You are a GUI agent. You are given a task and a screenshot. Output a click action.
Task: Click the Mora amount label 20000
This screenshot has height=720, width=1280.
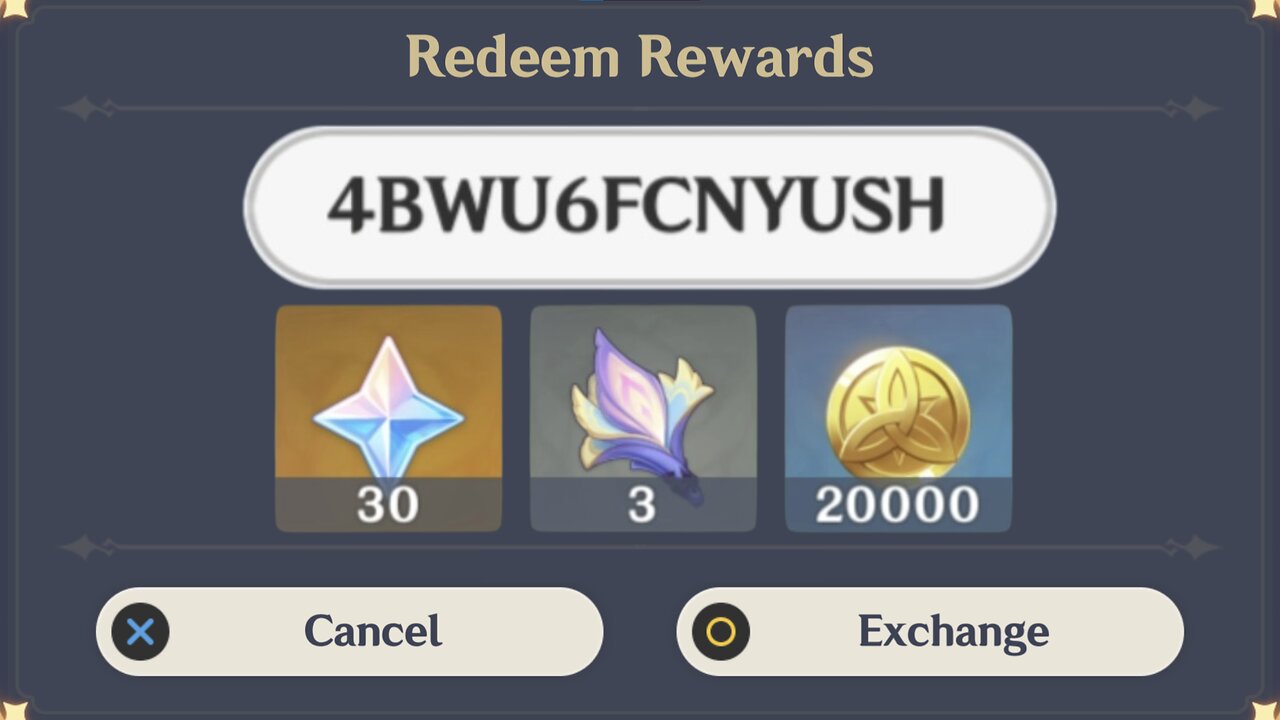(898, 505)
